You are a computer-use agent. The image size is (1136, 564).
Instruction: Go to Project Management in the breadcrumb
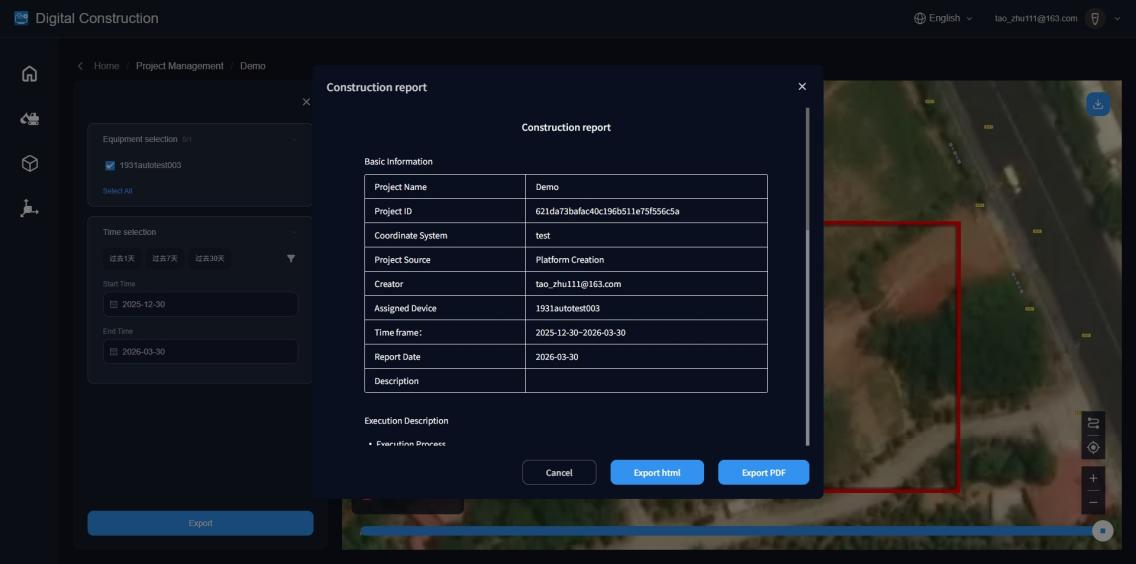[x=180, y=66]
